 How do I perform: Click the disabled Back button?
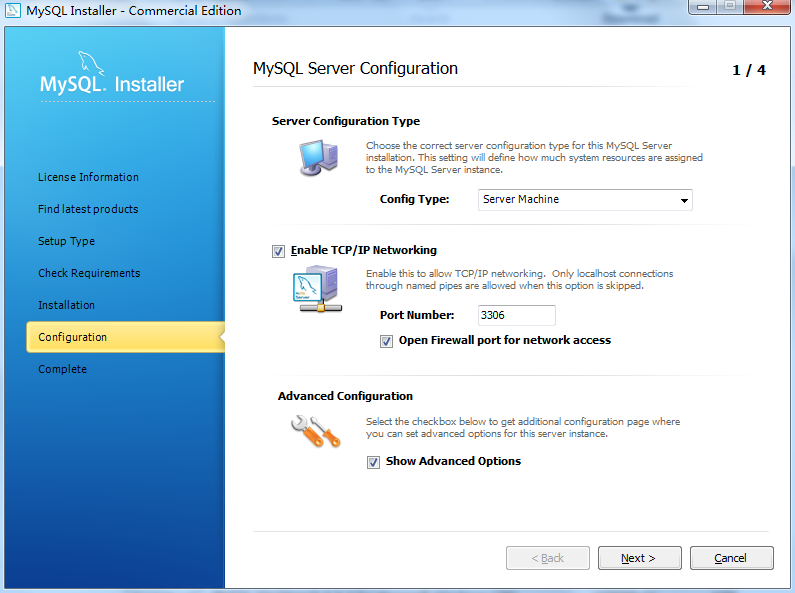tap(548, 558)
